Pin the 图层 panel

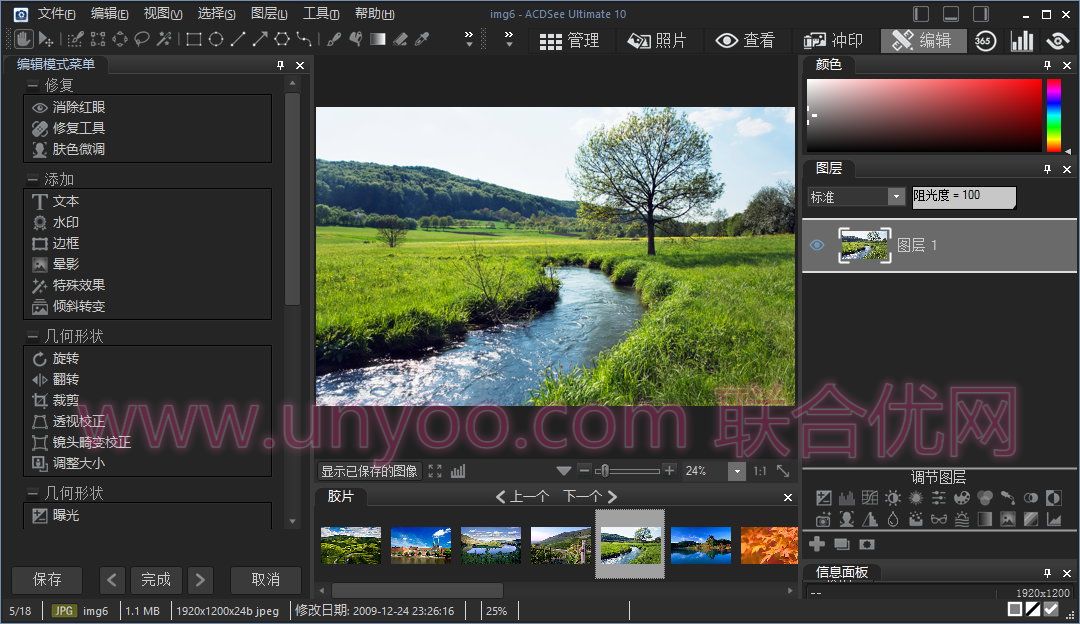pyautogui.click(x=1047, y=169)
